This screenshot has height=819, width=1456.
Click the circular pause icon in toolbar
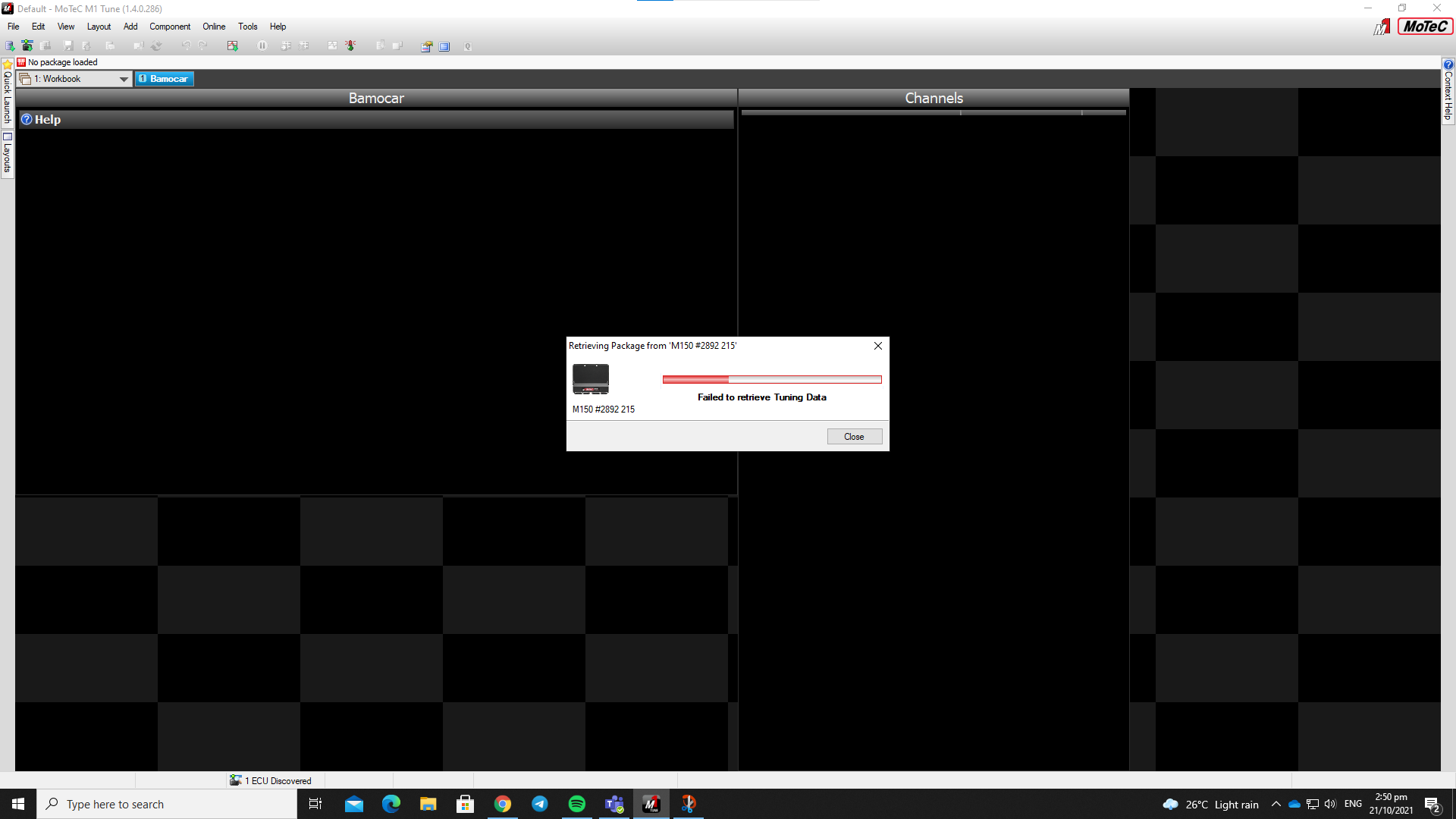262,46
